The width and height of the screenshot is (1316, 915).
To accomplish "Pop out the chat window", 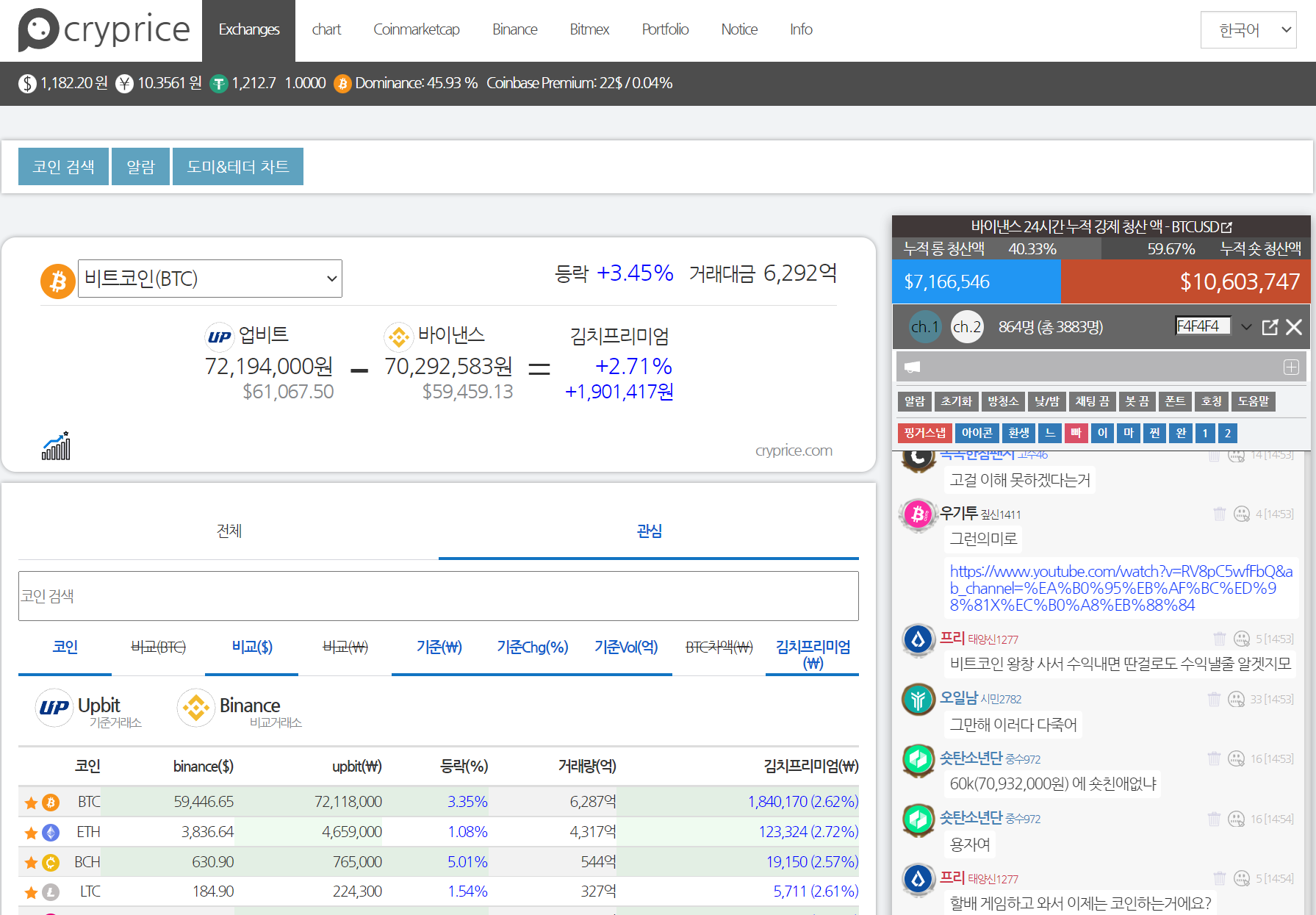I will [1270, 327].
